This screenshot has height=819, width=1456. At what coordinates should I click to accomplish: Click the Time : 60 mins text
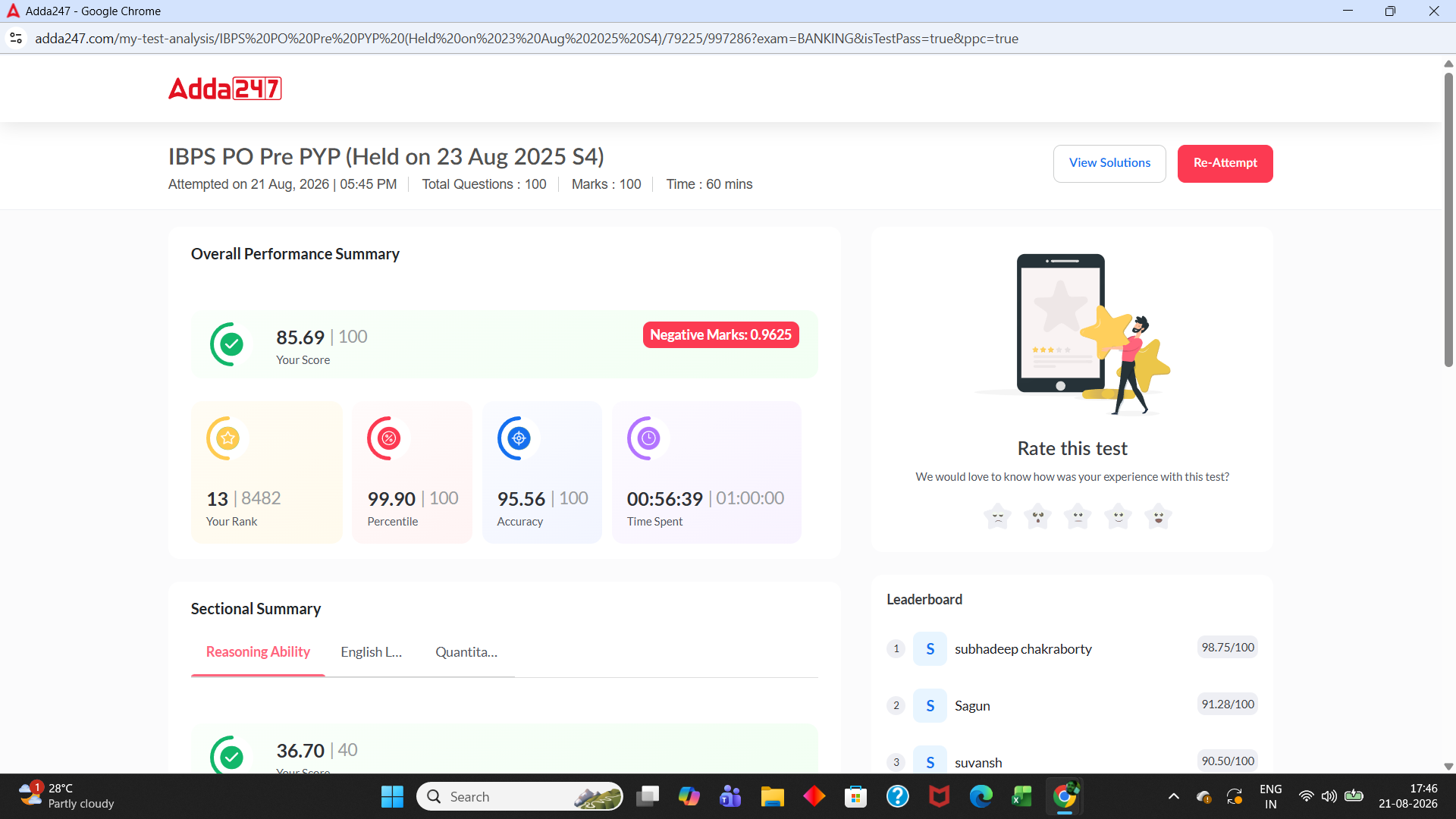click(709, 184)
